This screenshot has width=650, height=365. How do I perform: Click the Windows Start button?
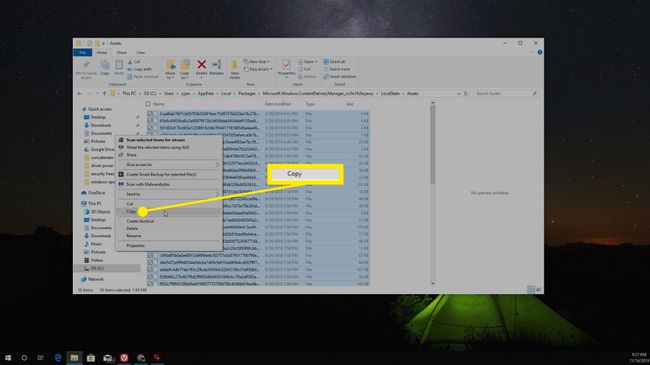(8, 358)
